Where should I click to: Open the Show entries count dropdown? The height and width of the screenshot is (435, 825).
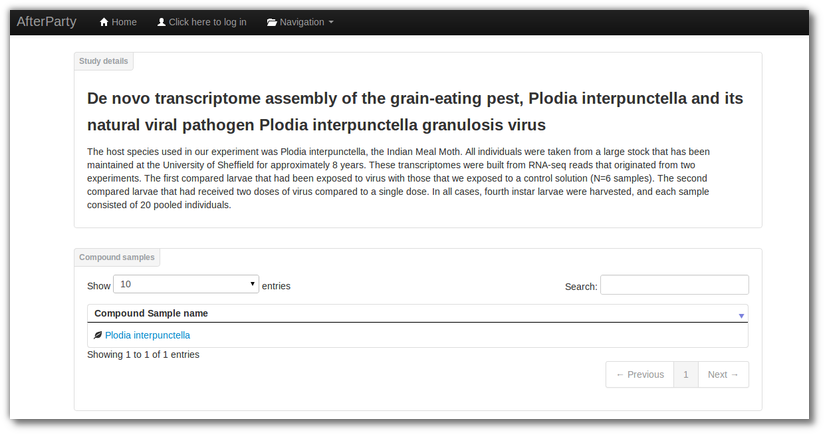tap(186, 284)
